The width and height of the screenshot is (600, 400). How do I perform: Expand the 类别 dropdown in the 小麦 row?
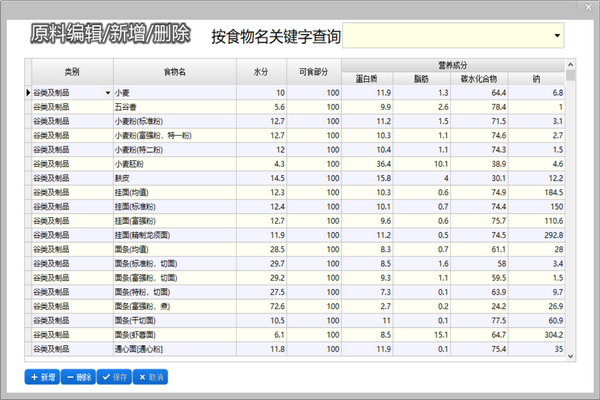[108, 93]
